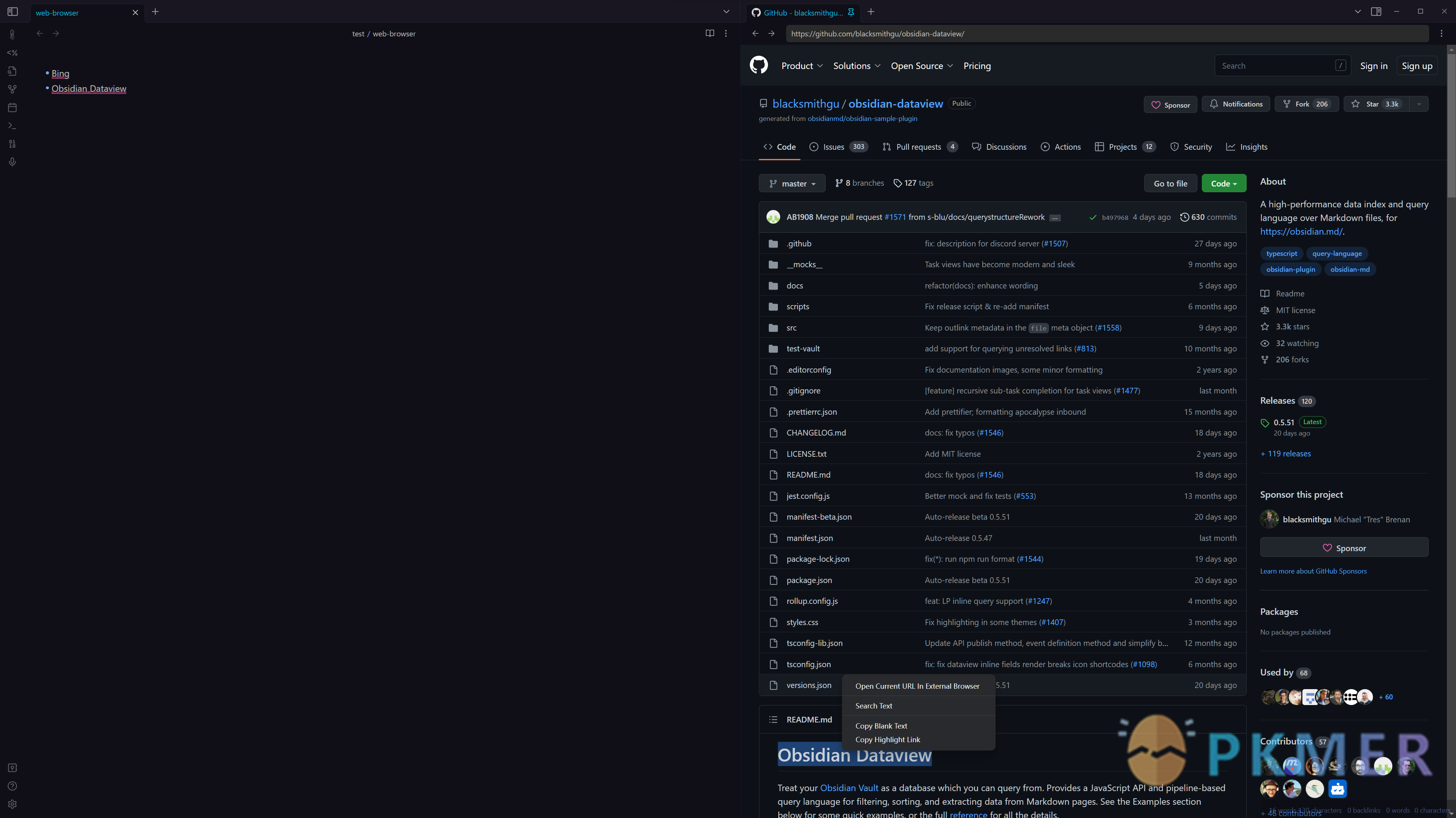1456x818 pixels.
Task: Click the Fork button
Action: pyautogui.click(x=1306, y=104)
